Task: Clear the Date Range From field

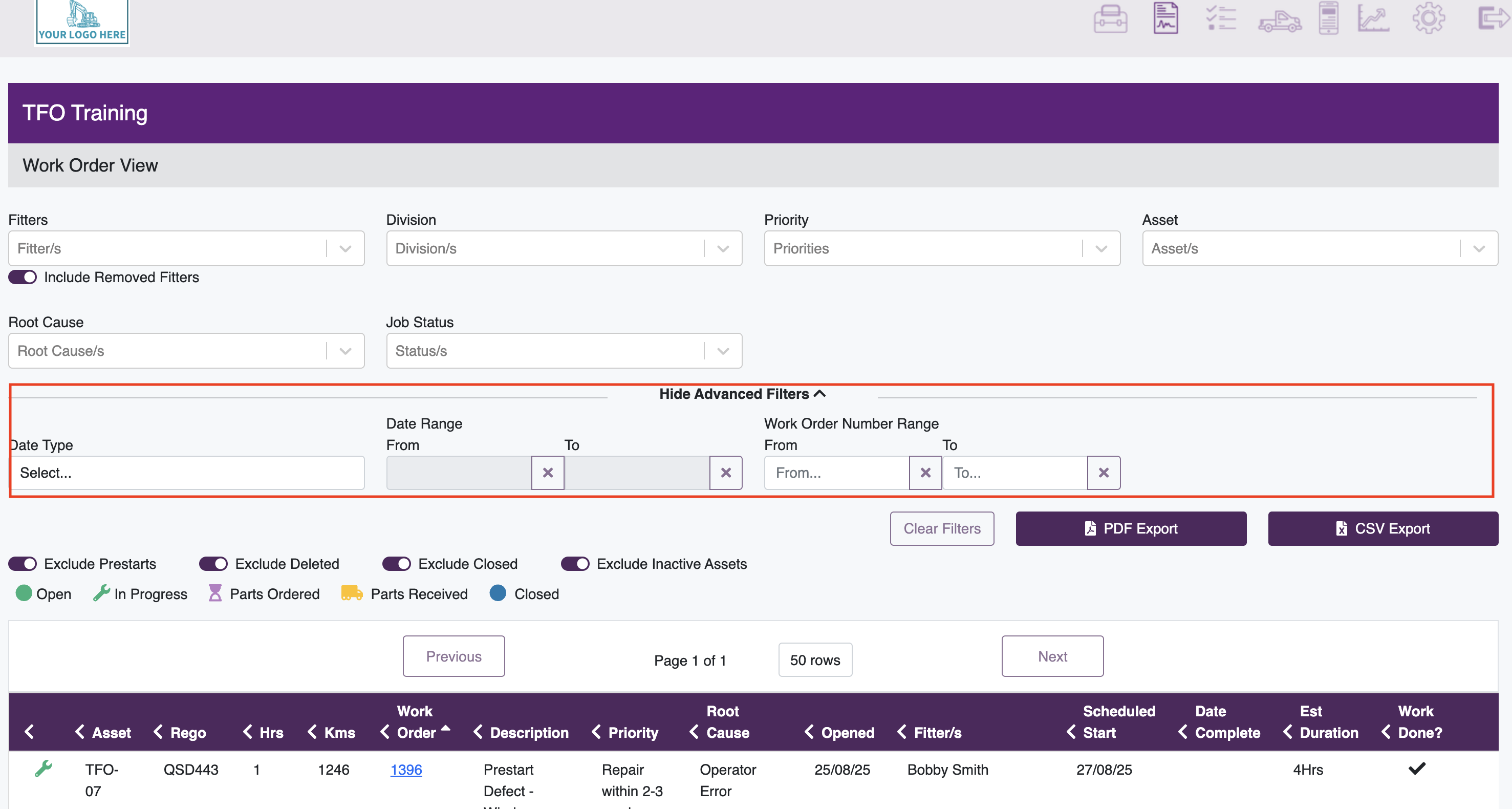Action: coord(548,473)
